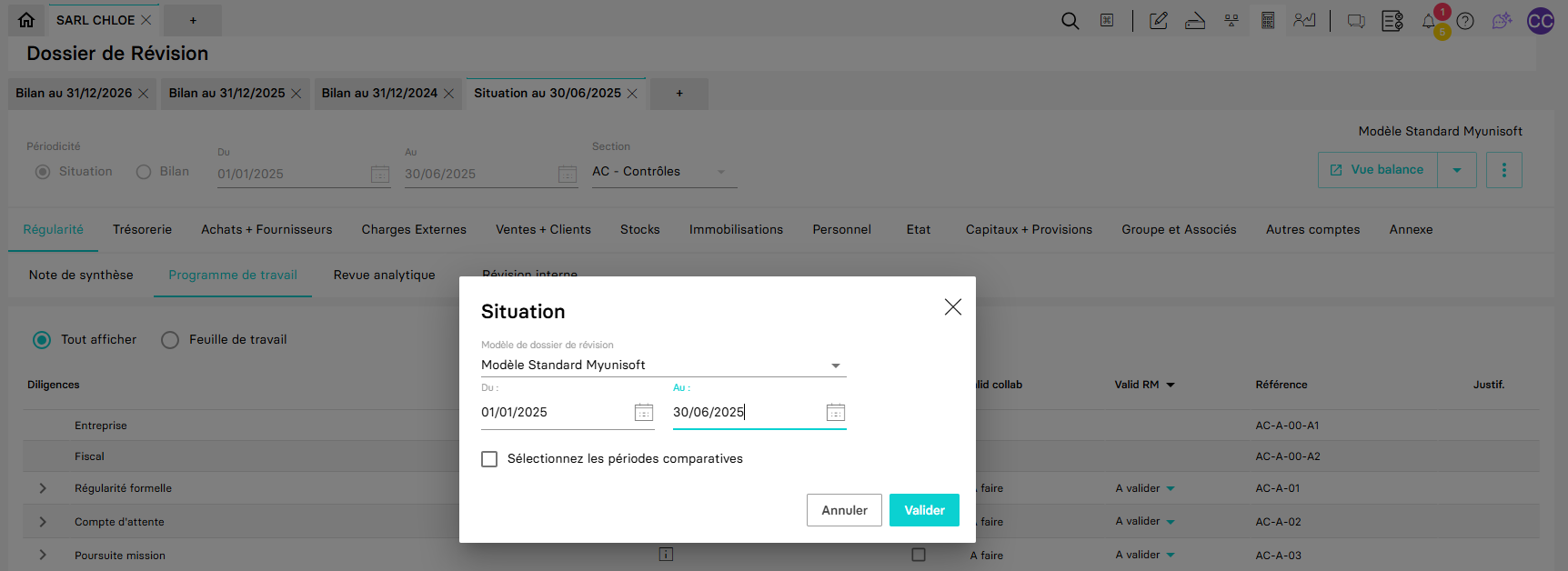The height and width of the screenshot is (571, 1568).
Task: Open the calendar picker for the 'Au' date in the dialog
Action: [x=835, y=413]
